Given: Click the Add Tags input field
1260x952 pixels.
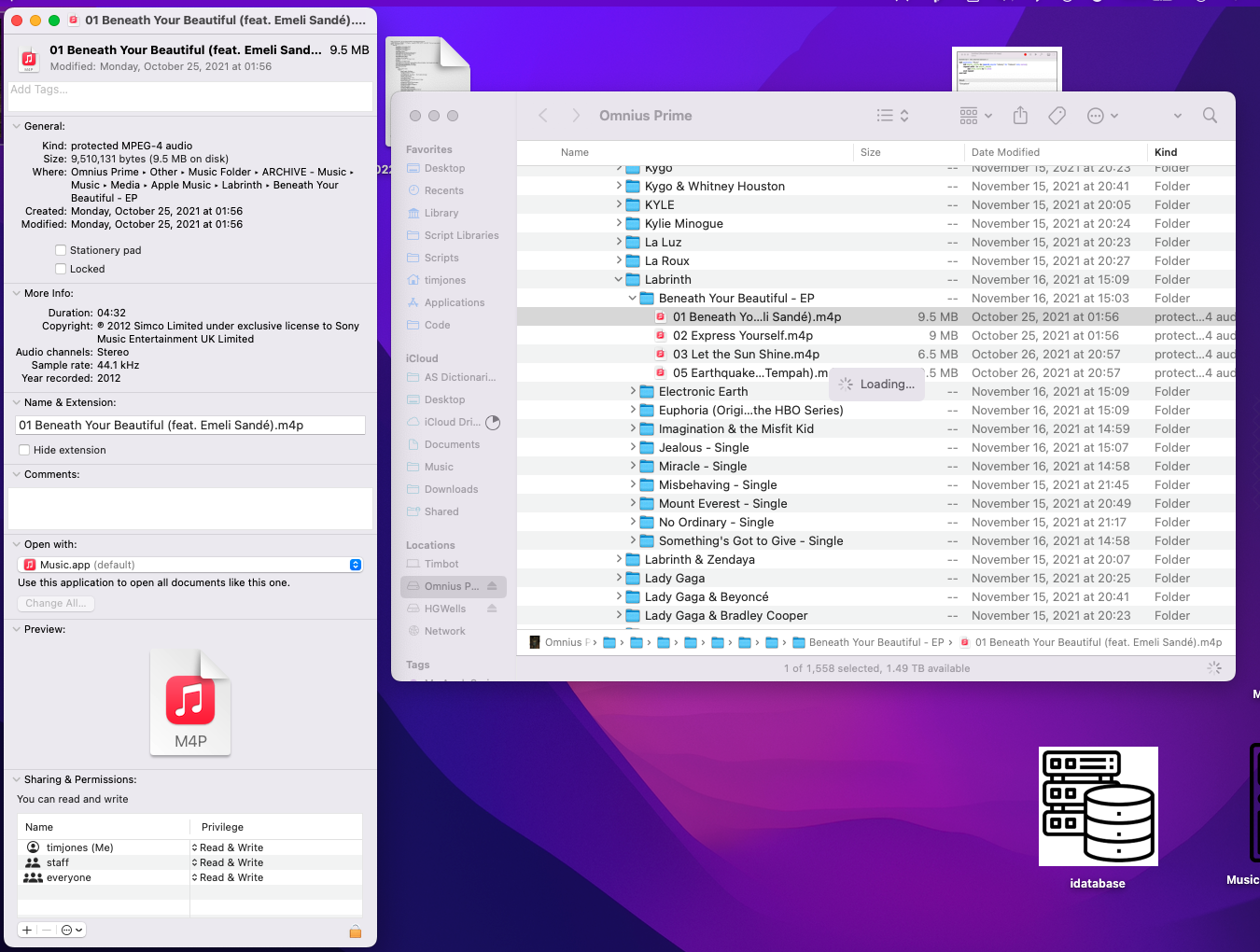Looking at the screenshot, I should (x=190, y=96).
